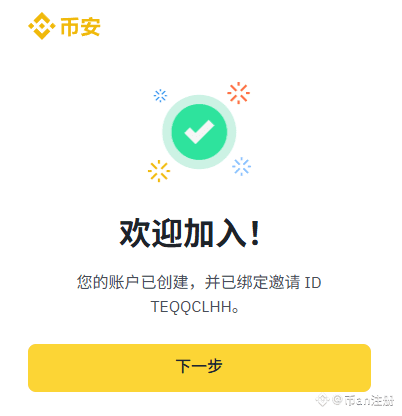The height and width of the screenshot is (416, 402).
Task: Select the invite code TEQQCLHH text
Action: pyautogui.click(x=192, y=307)
